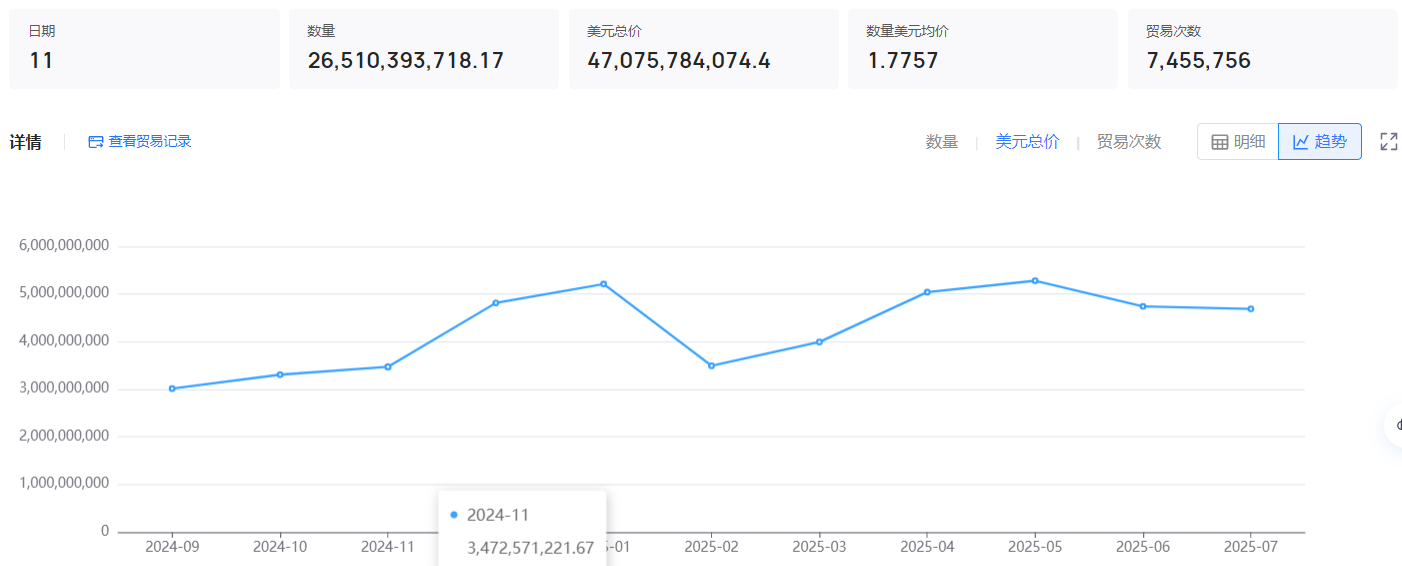
Task: Click the 2025-02 dip data point
Action: 711,366
